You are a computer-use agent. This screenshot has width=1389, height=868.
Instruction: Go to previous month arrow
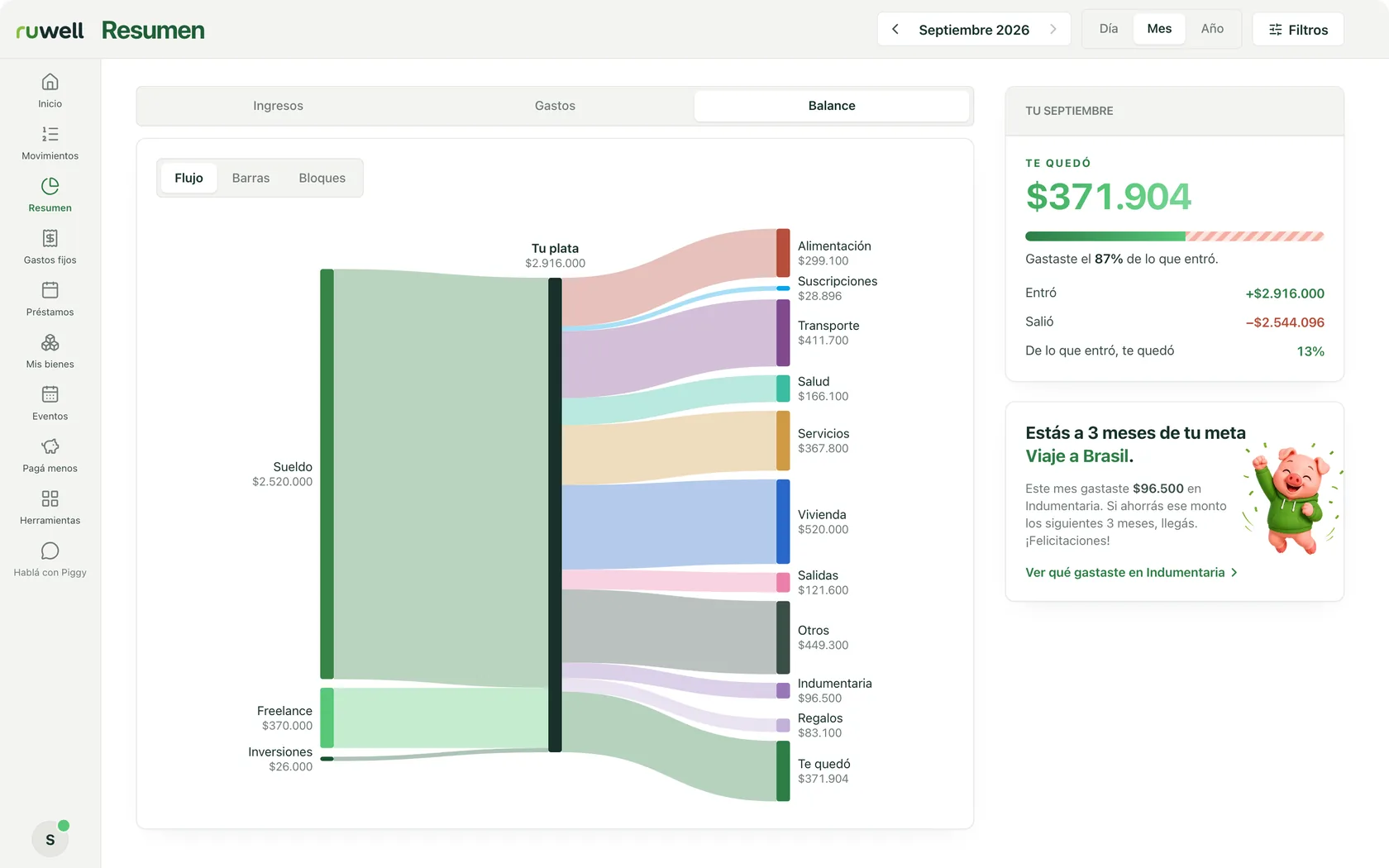[x=895, y=29]
